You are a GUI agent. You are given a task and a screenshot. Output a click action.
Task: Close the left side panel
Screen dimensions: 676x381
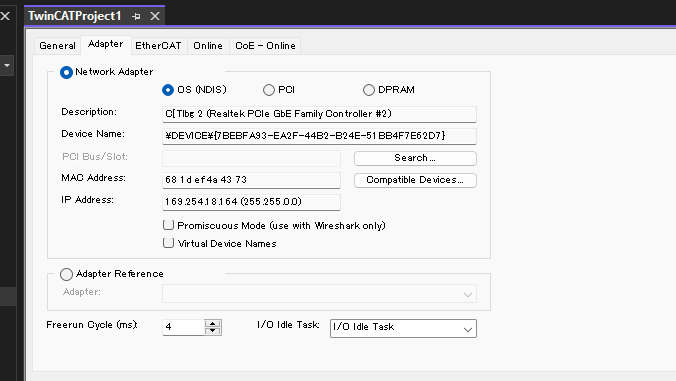(5, 16)
